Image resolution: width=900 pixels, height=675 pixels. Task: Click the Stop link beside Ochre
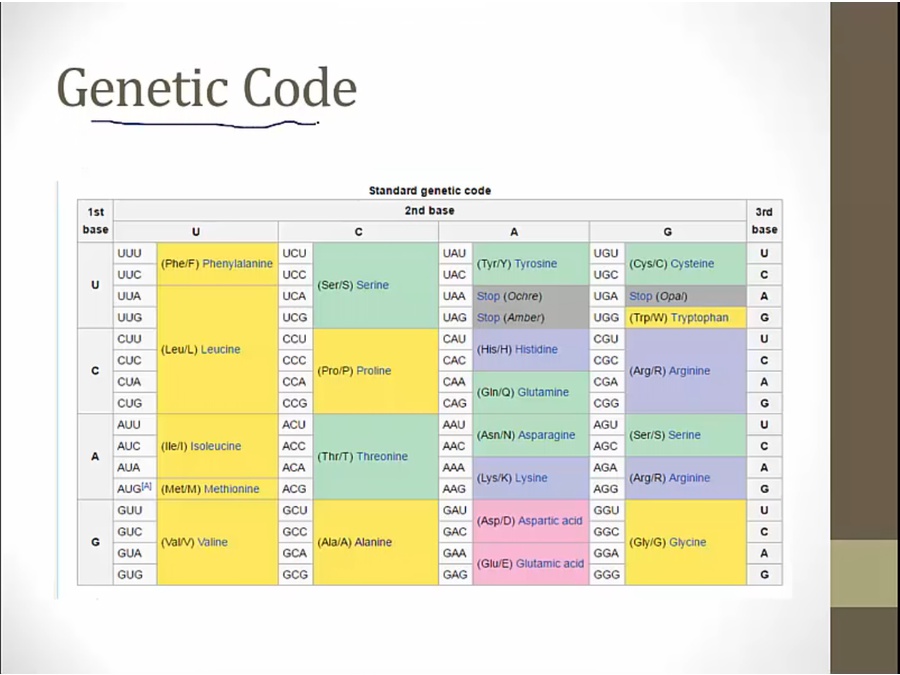[x=488, y=297]
